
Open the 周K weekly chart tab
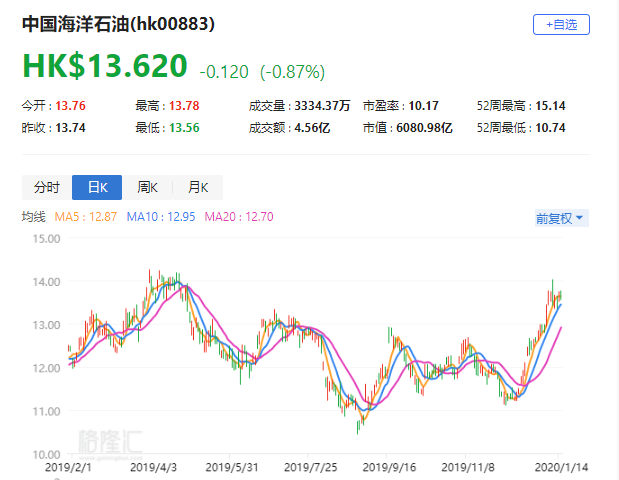(147, 187)
